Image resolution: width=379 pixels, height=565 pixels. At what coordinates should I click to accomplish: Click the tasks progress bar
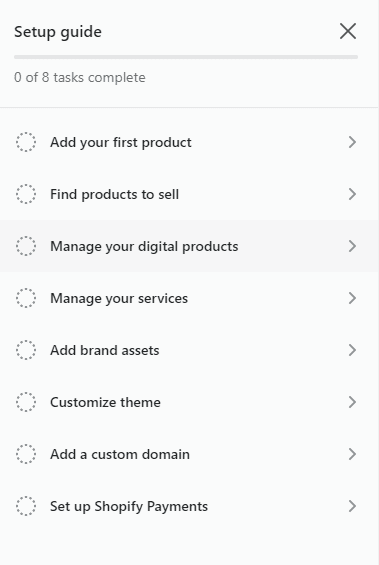coord(186,57)
